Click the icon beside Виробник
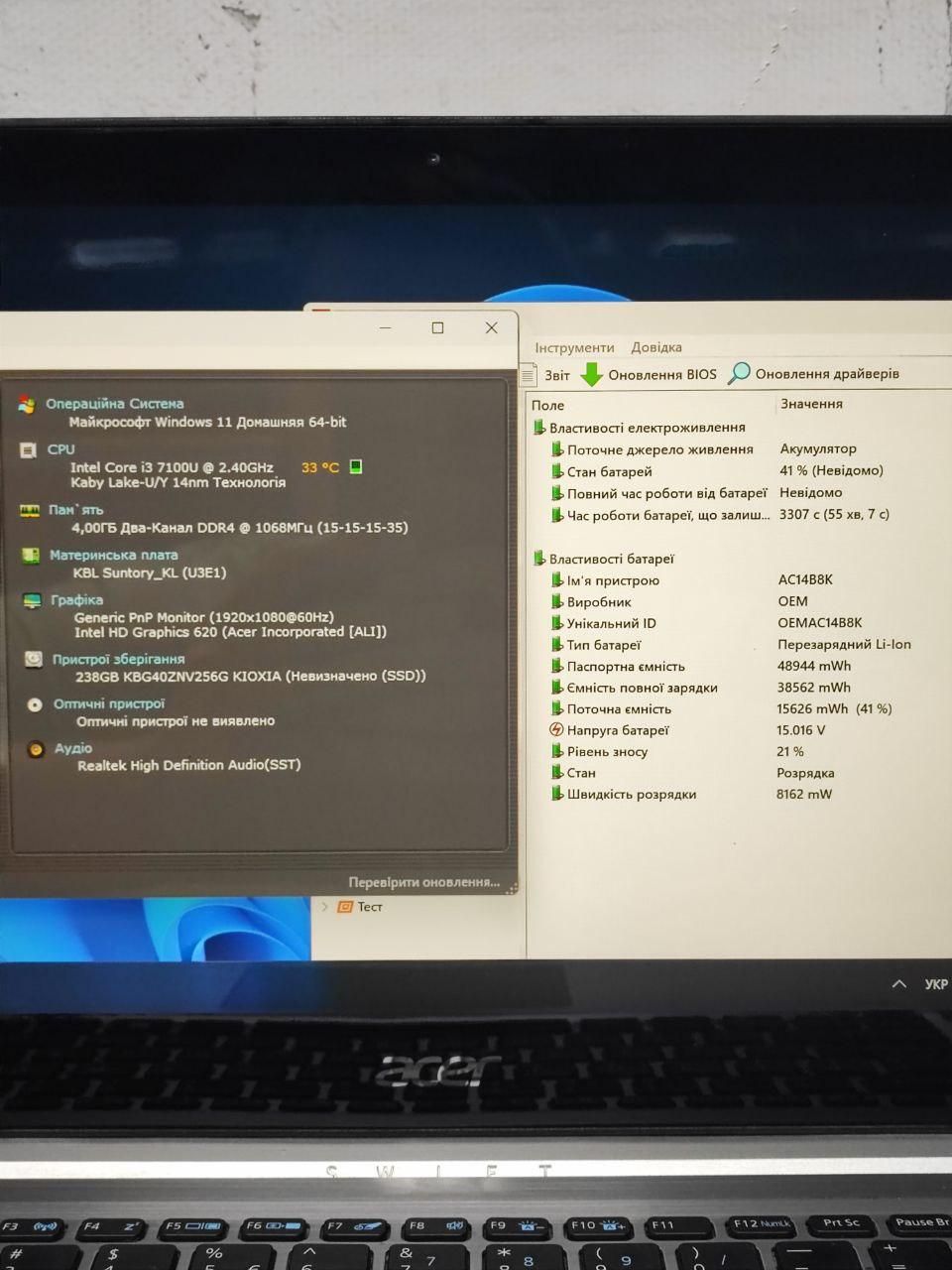This screenshot has width=952, height=1270. [556, 601]
